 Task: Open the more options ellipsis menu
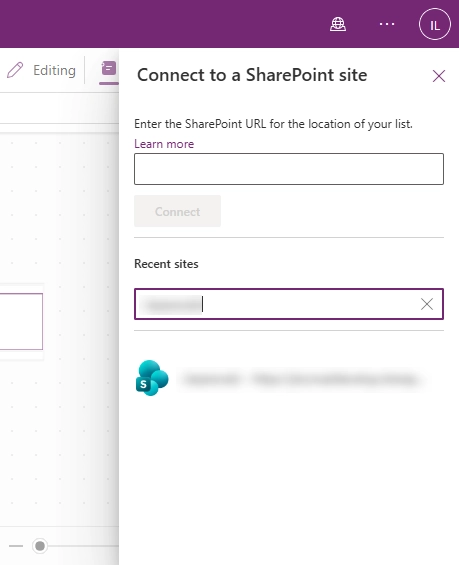click(387, 24)
